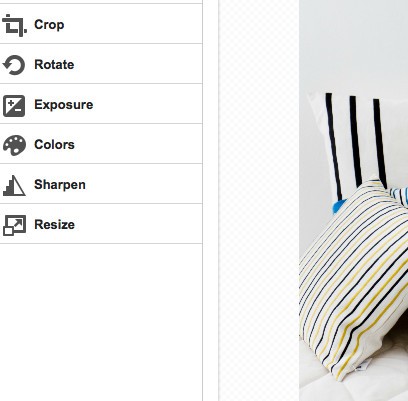Viewport: 408px width, 401px height.
Task: Click the Resize squares icon
Action: pos(14,225)
